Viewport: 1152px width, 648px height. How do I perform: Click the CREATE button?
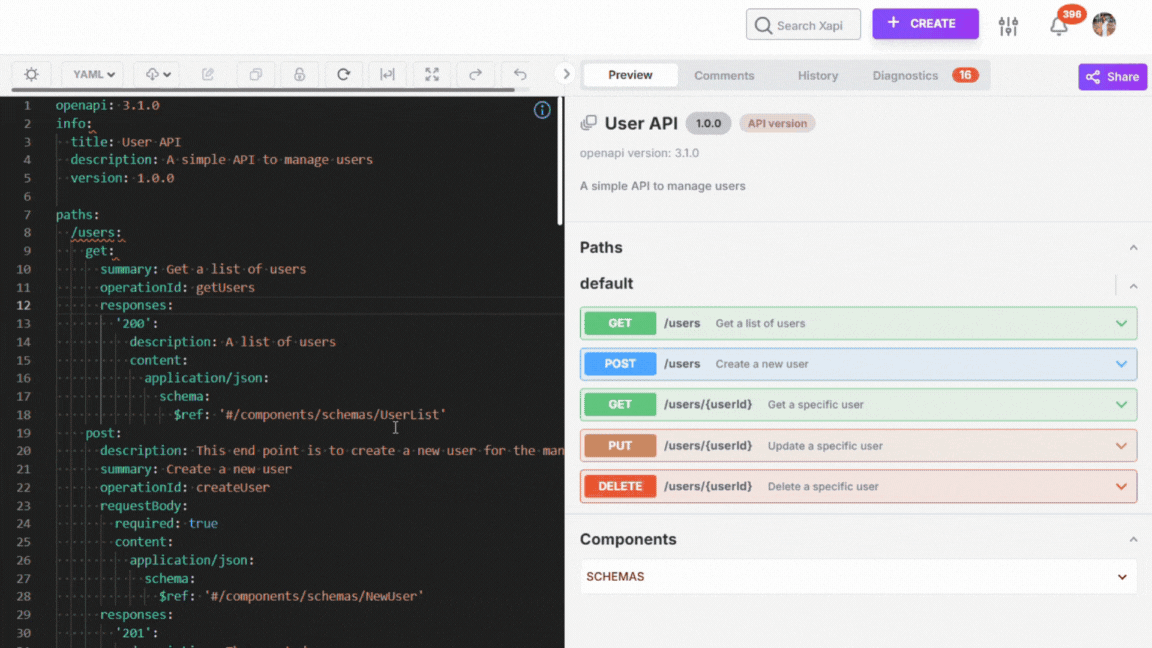coord(925,24)
